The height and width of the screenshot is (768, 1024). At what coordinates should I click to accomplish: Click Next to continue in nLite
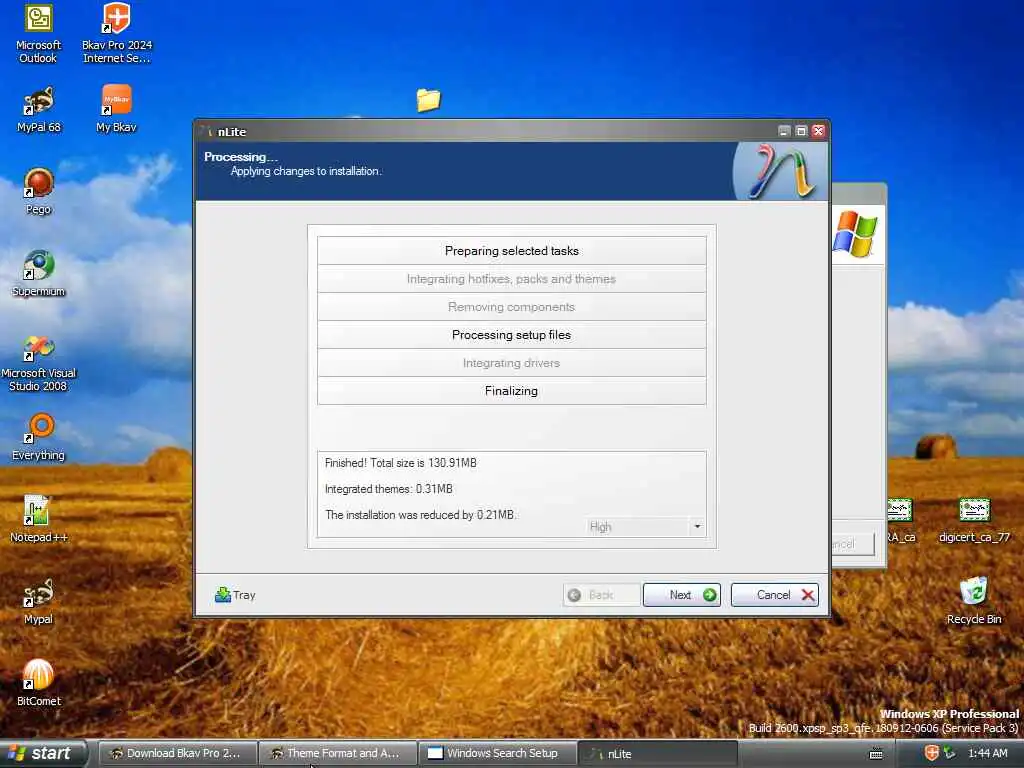click(x=682, y=595)
